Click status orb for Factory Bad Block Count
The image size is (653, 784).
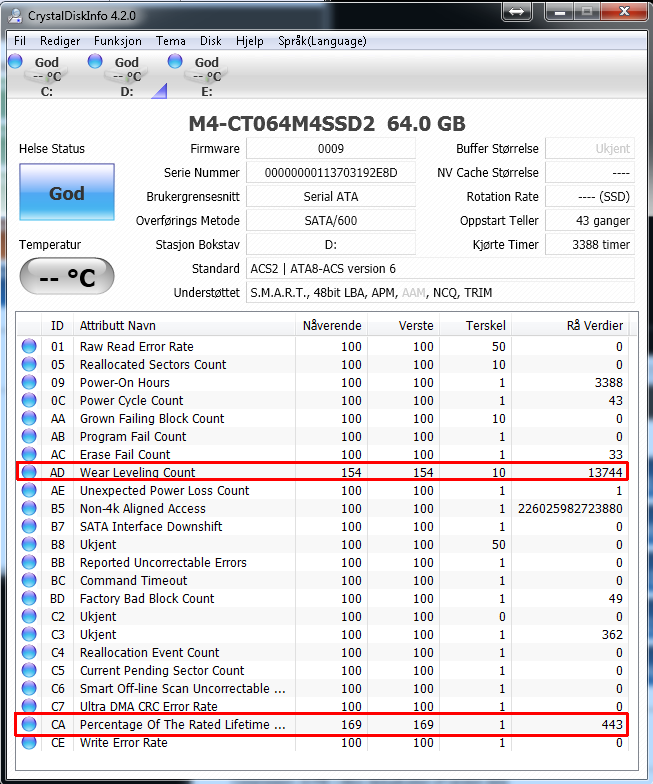coord(29,598)
